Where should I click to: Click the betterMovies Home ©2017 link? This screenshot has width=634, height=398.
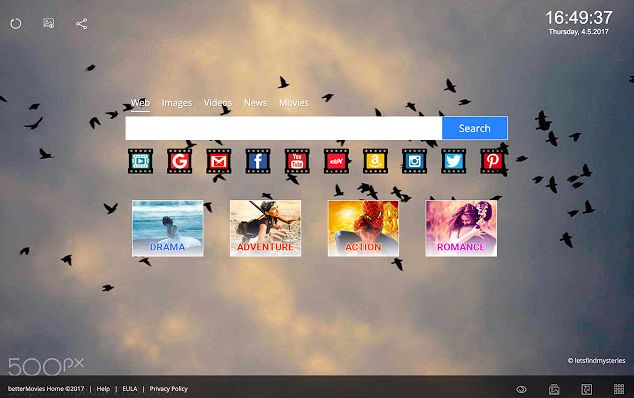46,389
